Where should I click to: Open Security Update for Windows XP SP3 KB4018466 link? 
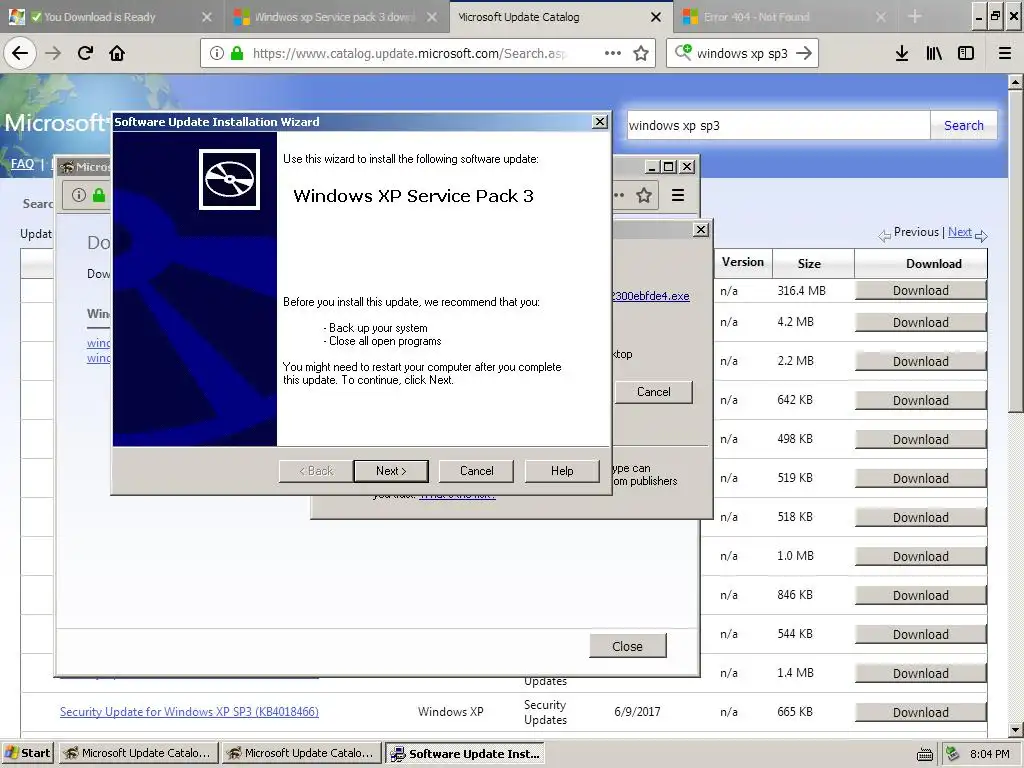click(x=189, y=712)
